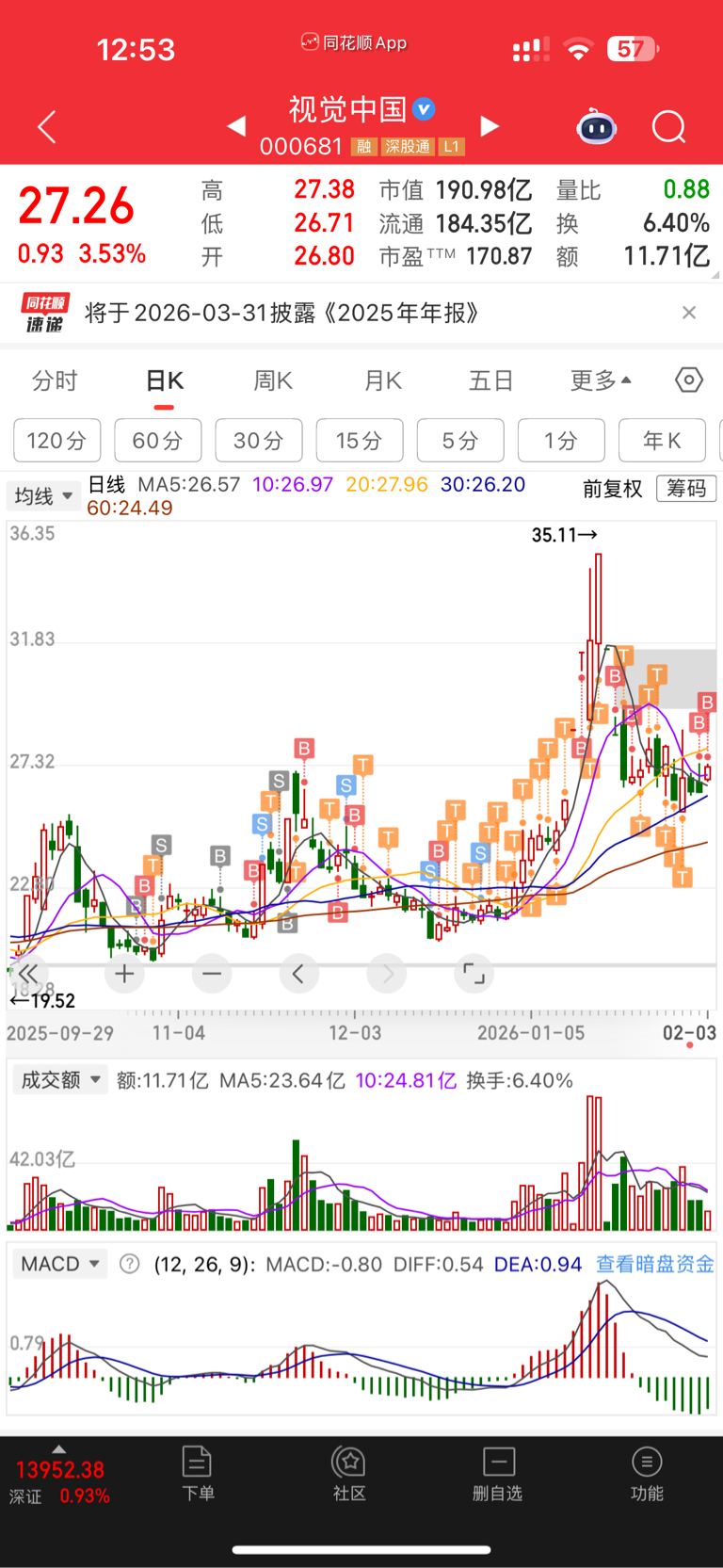Open the AI robot assistant icon
The width and height of the screenshot is (723, 1568).
coord(596,126)
